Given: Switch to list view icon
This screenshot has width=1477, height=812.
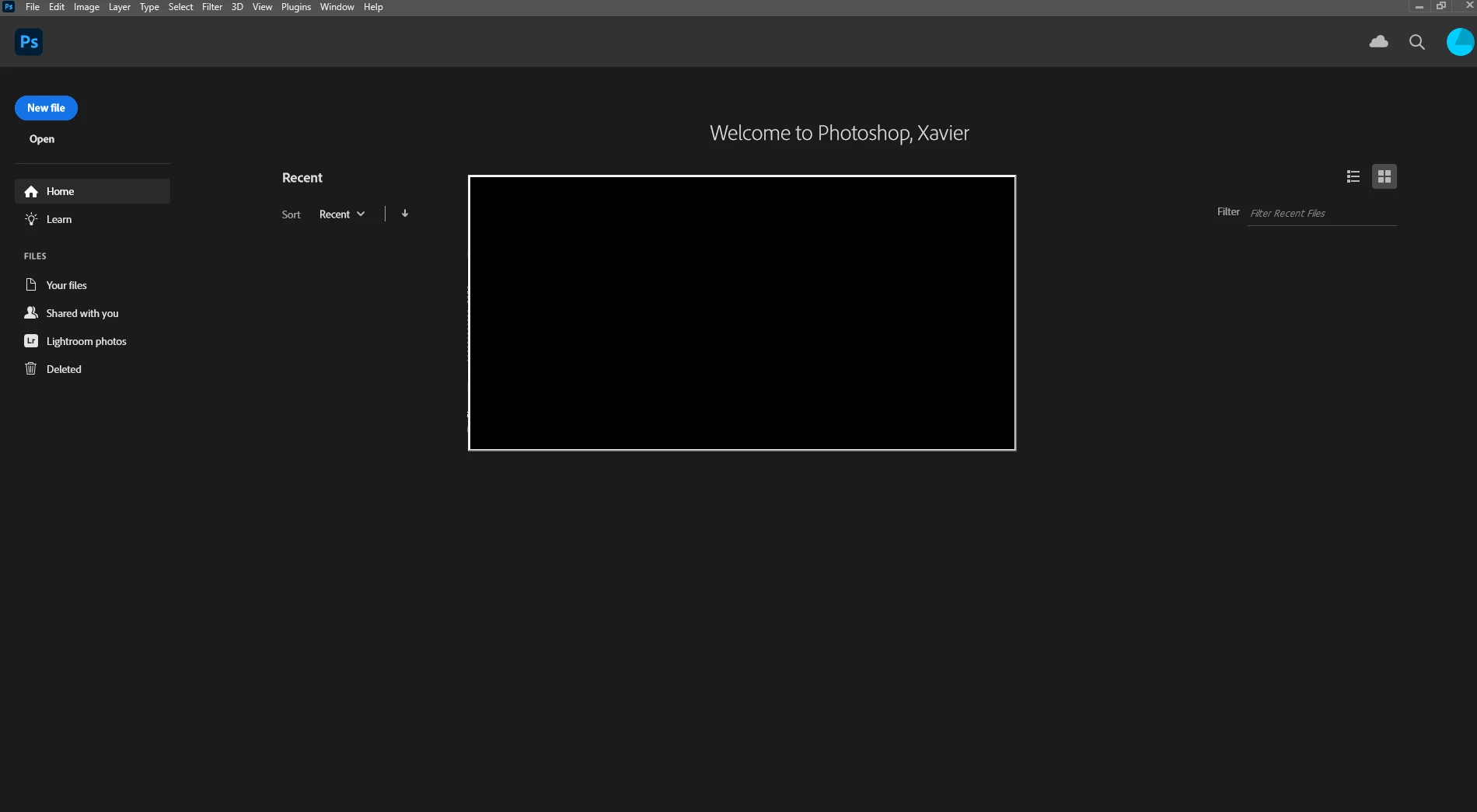Looking at the screenshot, I should click(1353, 176).
